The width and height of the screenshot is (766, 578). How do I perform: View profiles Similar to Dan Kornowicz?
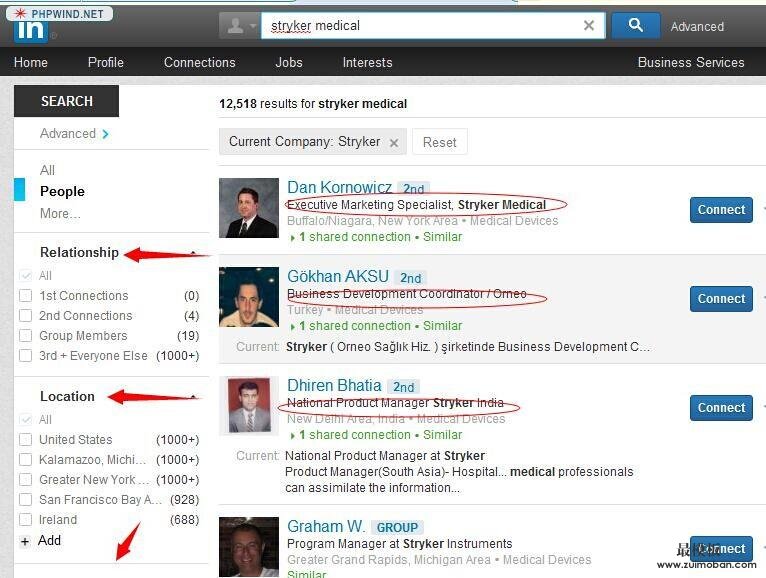click(443, 237)
